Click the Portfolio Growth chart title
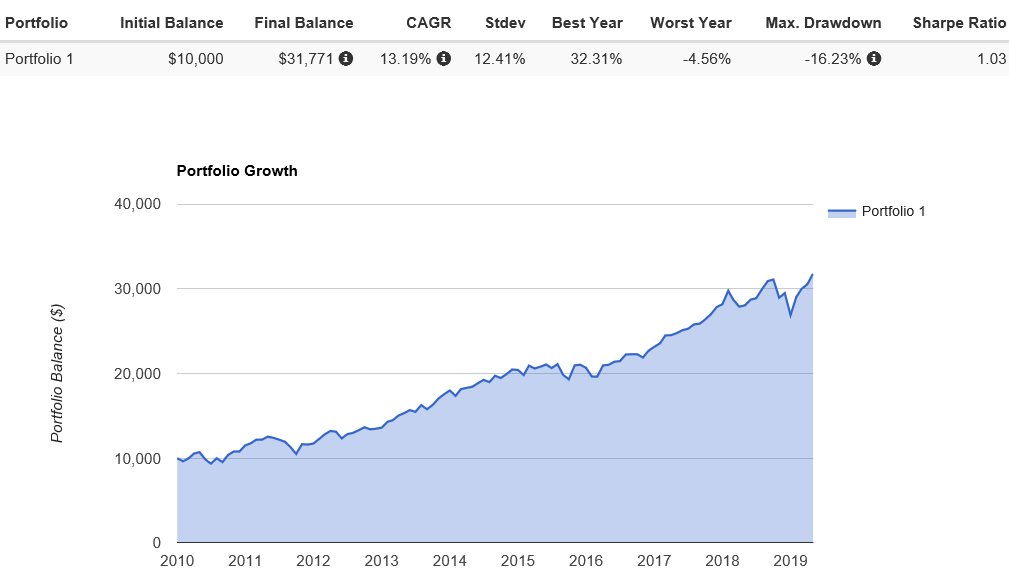The height and width of the screenshot is (578, 1009). point(237,170)
